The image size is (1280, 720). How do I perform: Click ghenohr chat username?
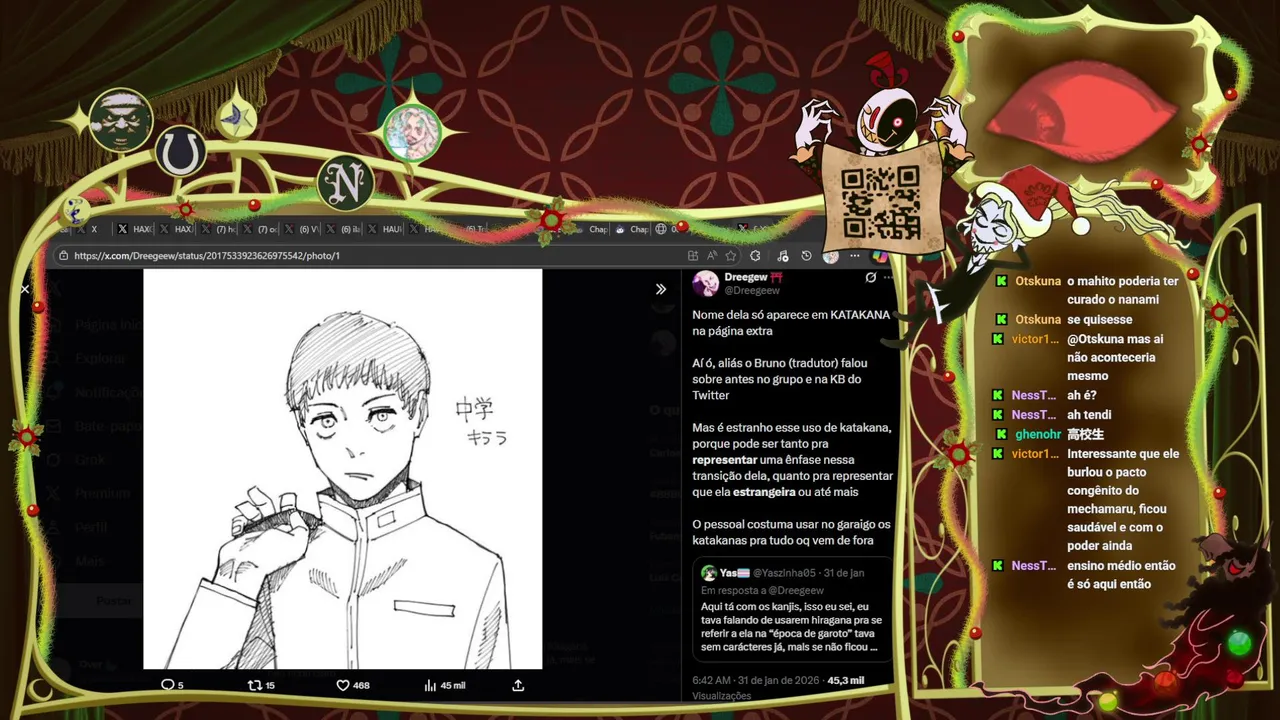1038,434
